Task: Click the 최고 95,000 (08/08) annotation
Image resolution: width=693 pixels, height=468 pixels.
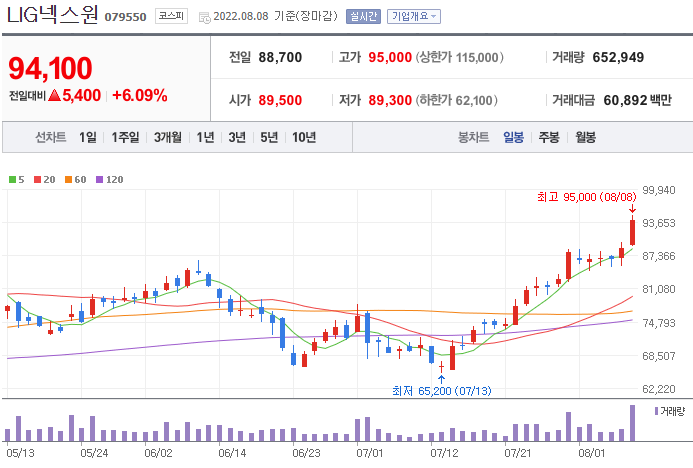Action: click(x=587, y=197)
